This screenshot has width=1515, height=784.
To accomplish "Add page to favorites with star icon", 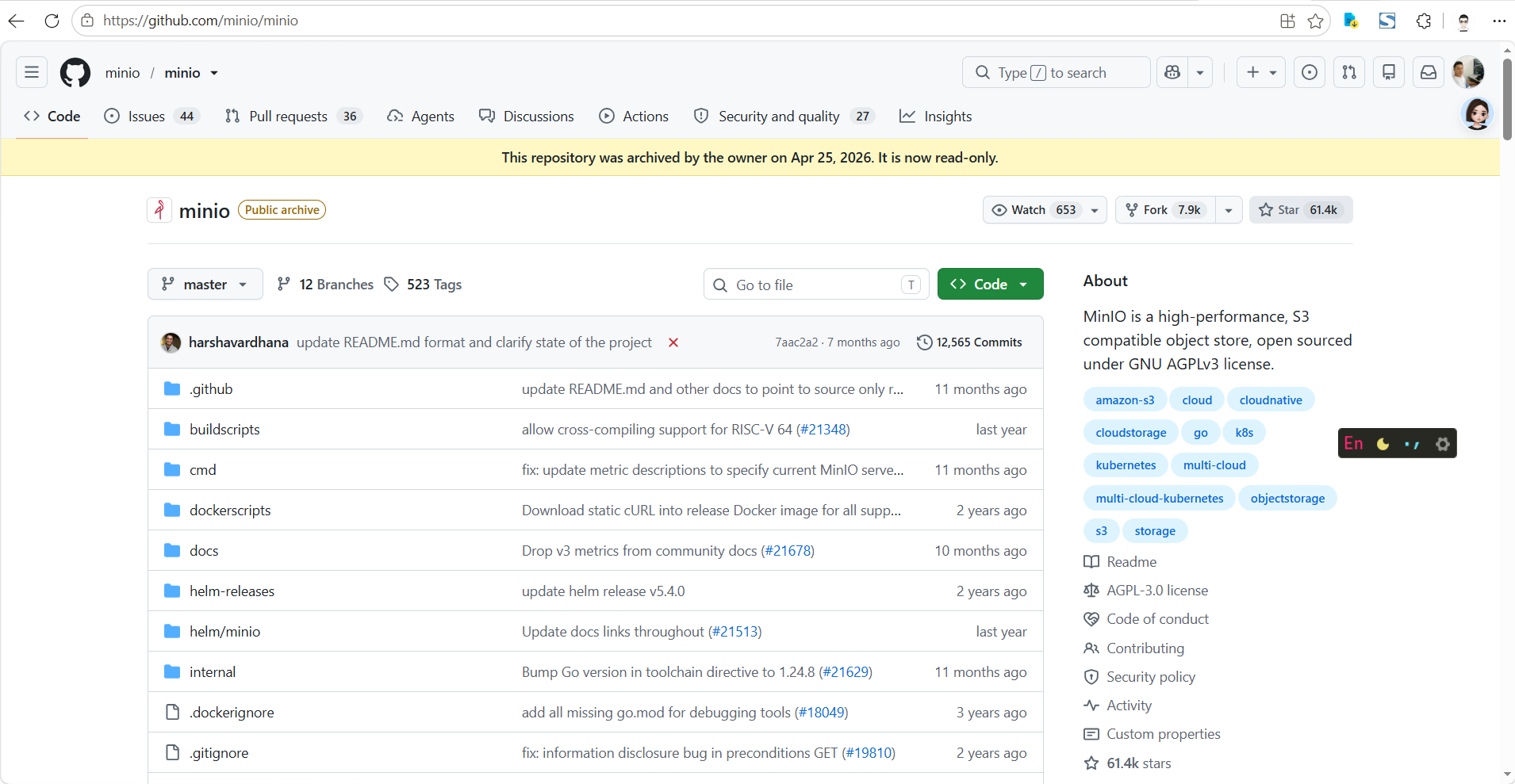I will click(x=1316, y=21).
